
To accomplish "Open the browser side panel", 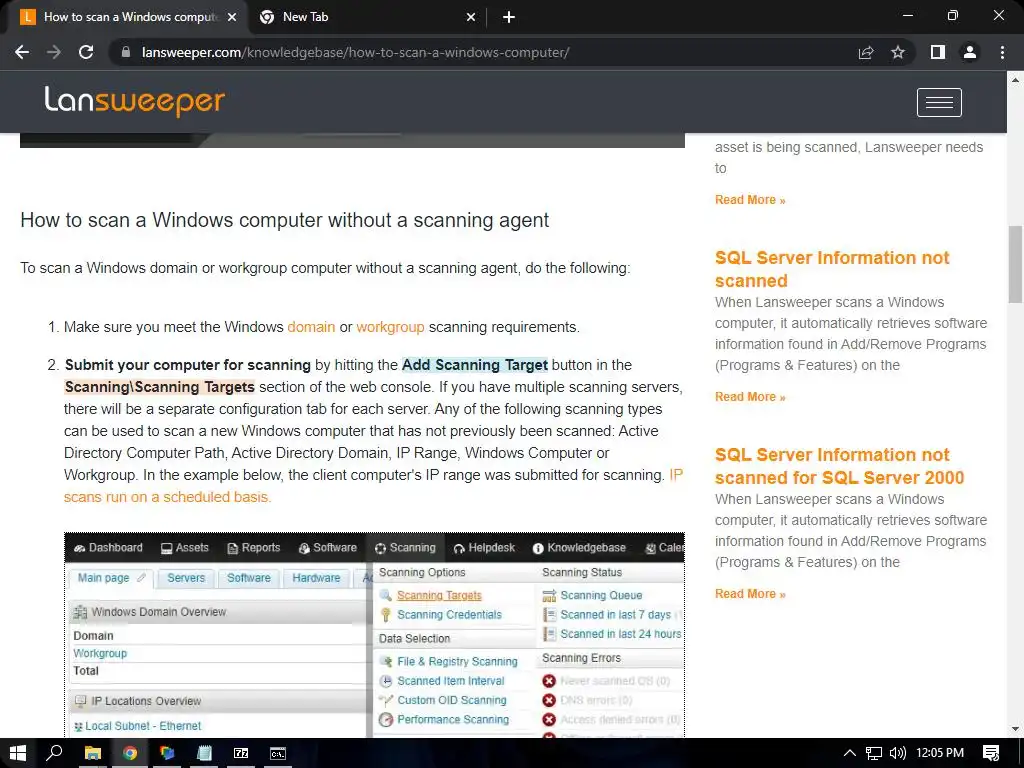I will click(938, 52).
